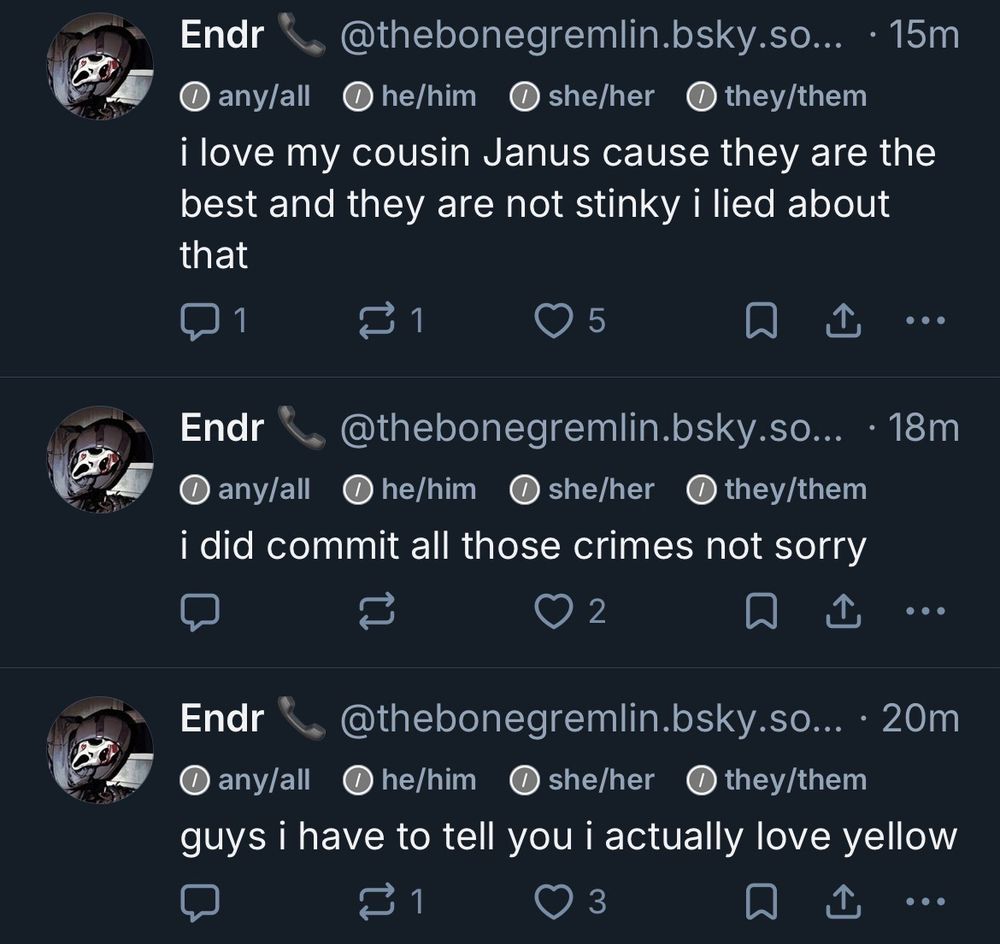The width and height of the screenshot is (1000, 944).
Task: Like the 'love yellow' post
Action: [x=552, y=902]
